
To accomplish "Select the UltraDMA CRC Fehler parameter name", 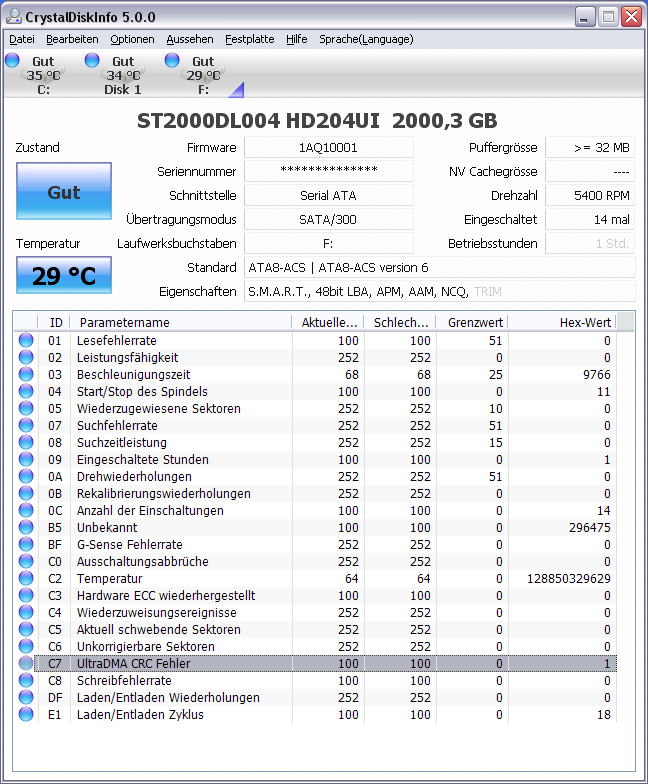I will coord(134,664).
